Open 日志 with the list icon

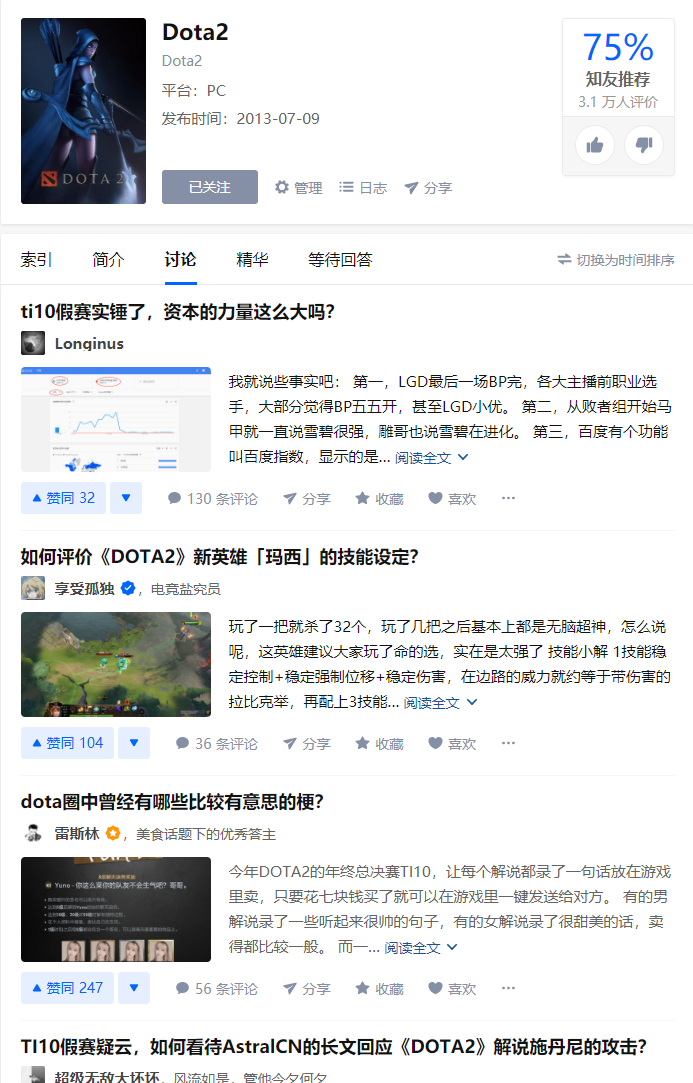[363, 188]
